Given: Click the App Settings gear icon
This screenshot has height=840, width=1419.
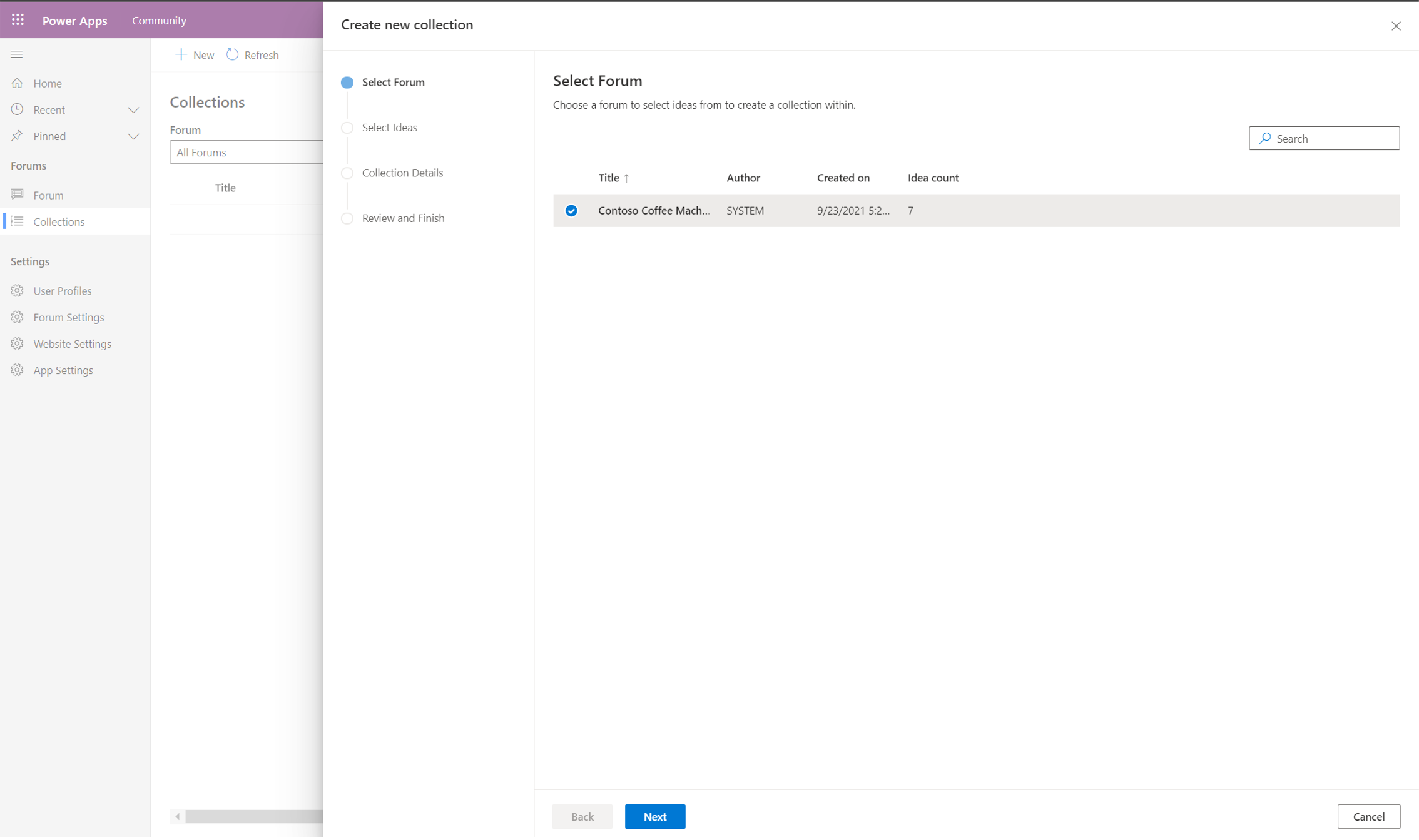Looking at the screenshot, I should 19,370.
